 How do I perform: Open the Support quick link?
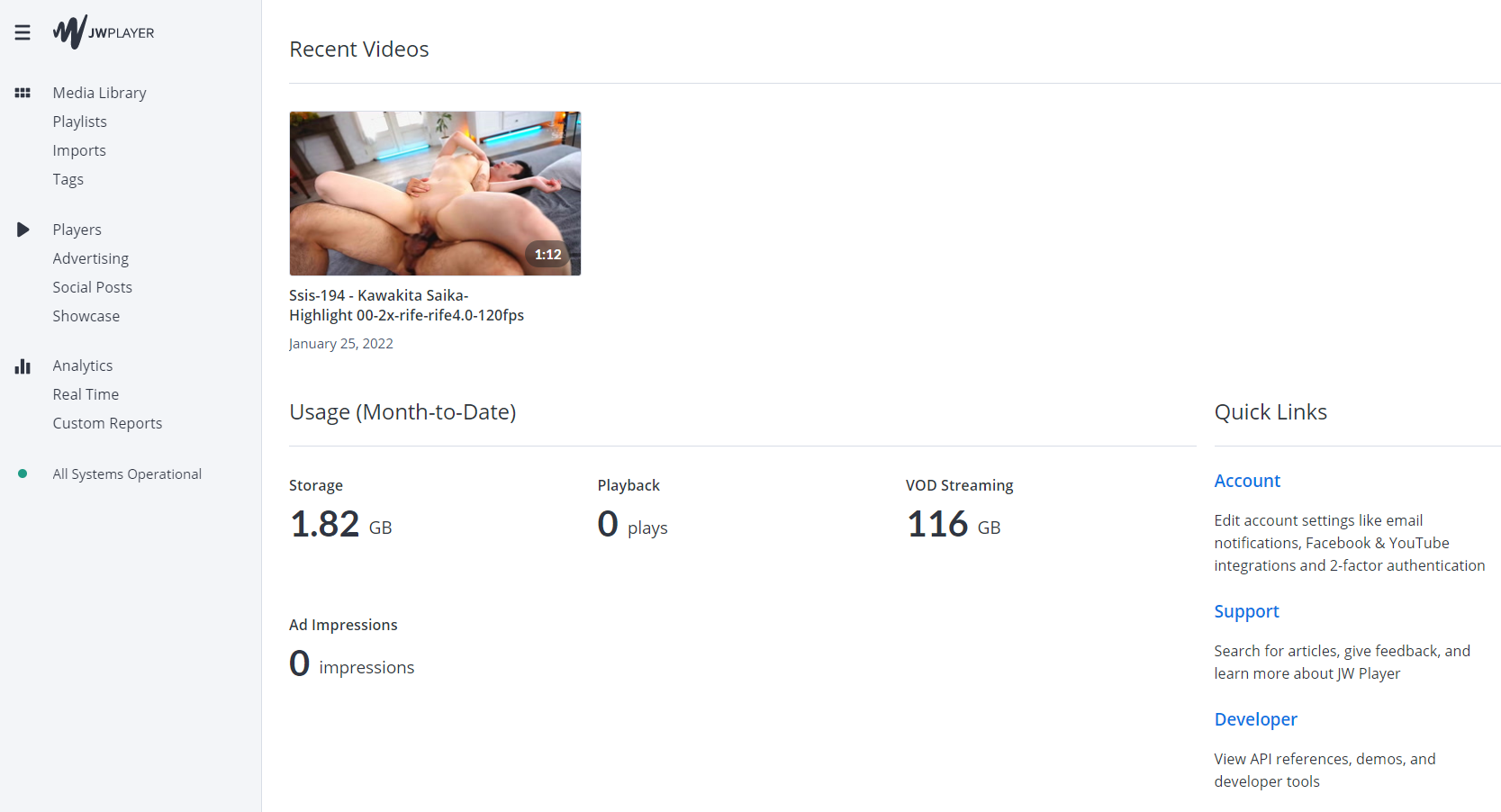(x=1246, y=611)
